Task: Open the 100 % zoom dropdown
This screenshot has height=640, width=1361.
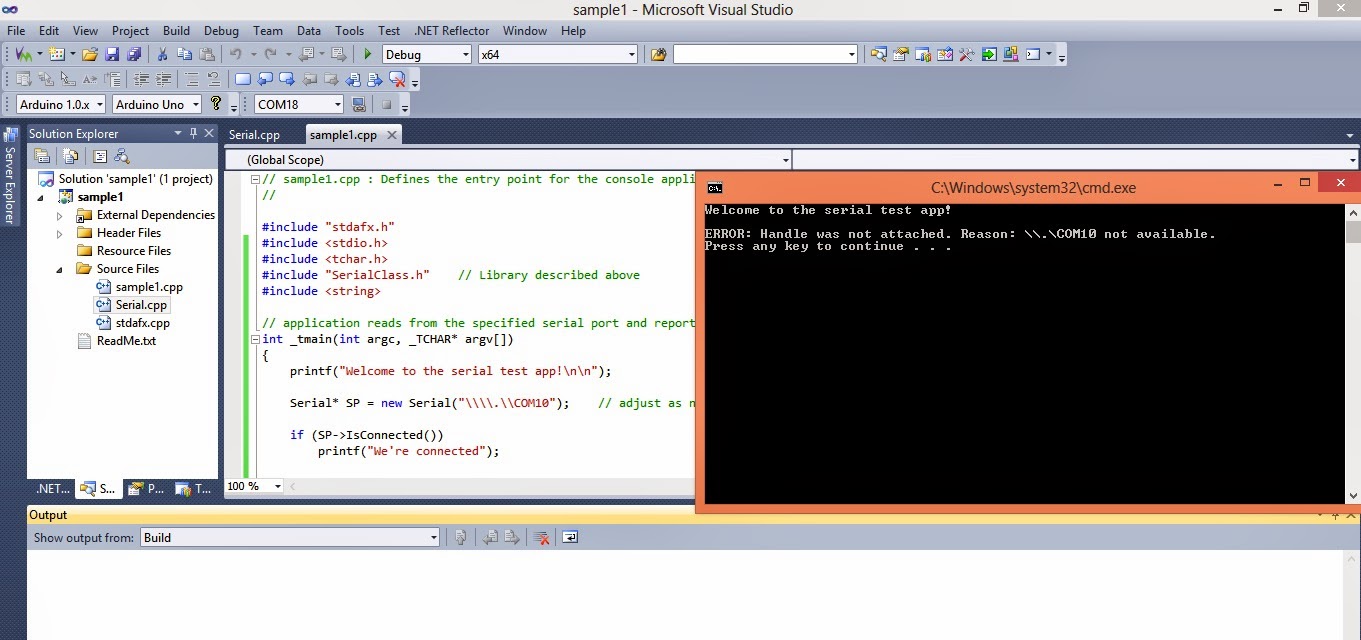Action: click(278, 486)
